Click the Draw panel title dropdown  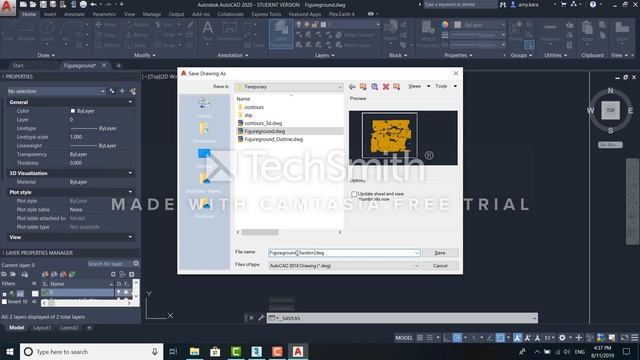(x=46, y=55)
